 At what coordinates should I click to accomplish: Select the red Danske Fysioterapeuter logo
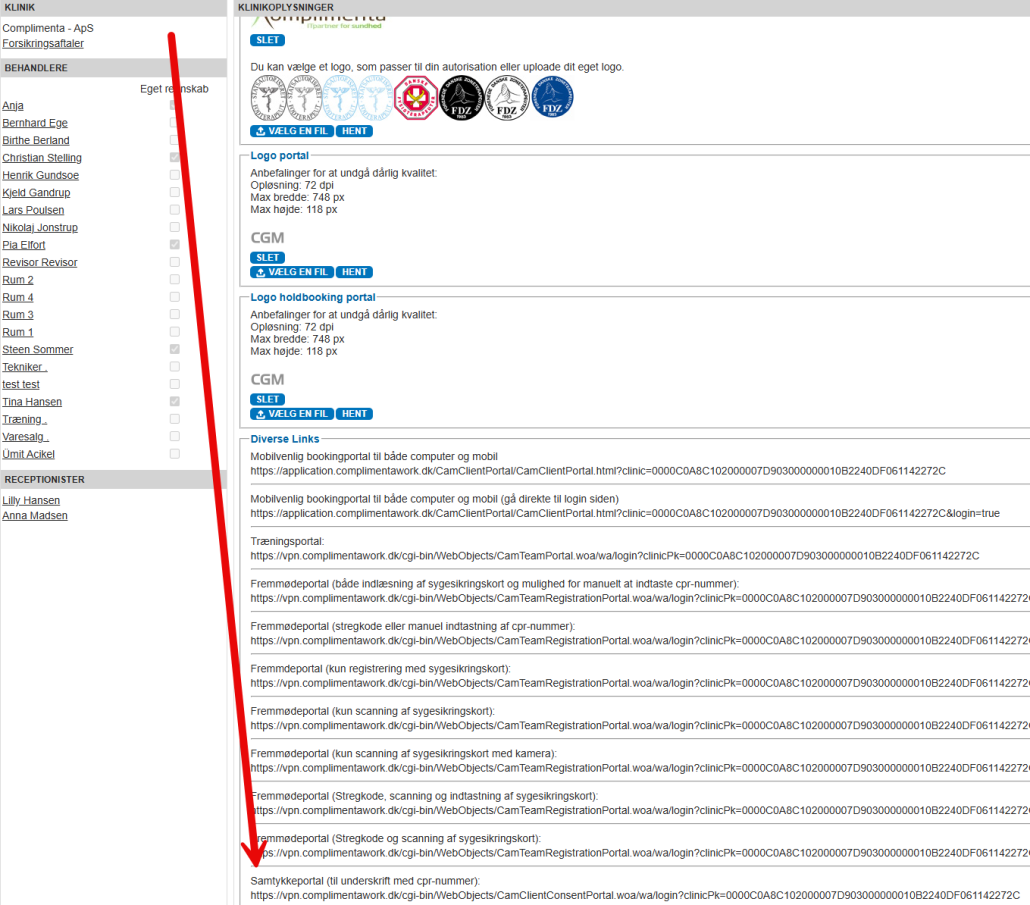point(413,98)
